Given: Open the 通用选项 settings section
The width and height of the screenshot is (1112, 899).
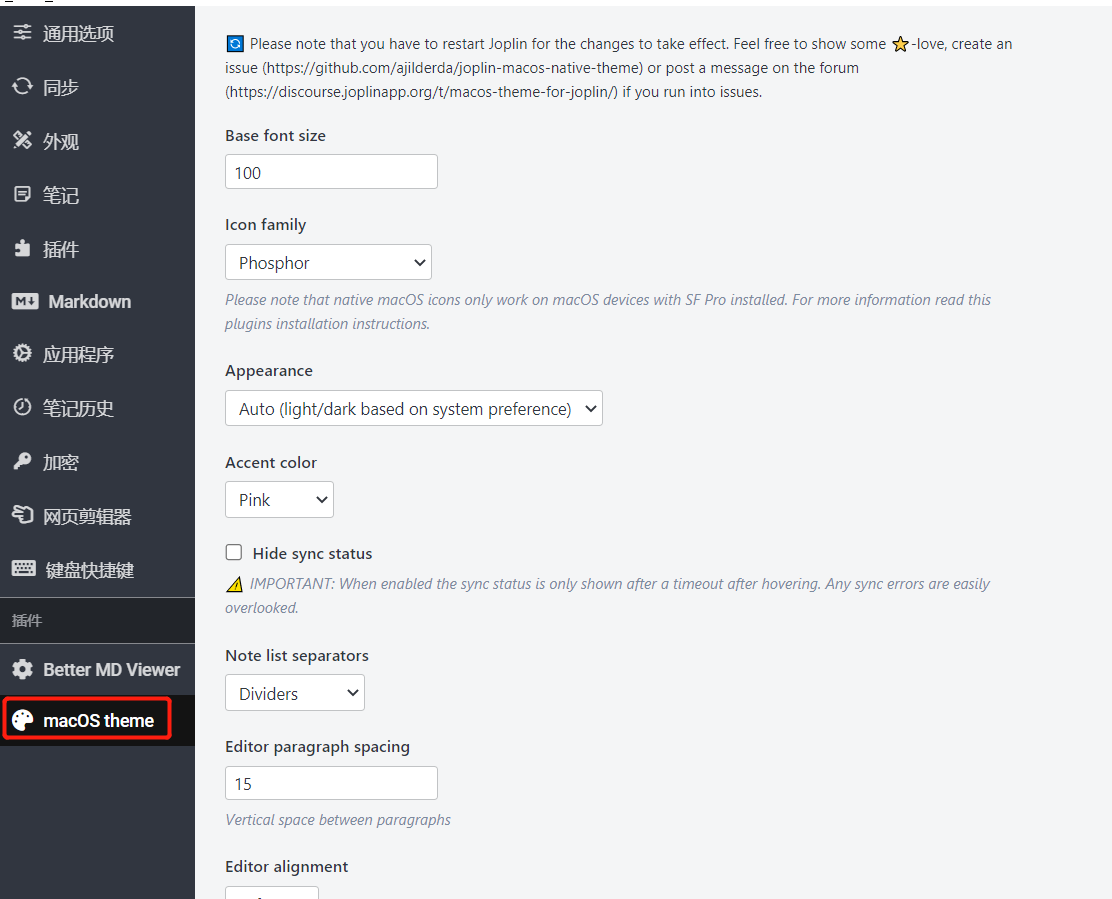Looking at the screenshot, I should point(78,34).
